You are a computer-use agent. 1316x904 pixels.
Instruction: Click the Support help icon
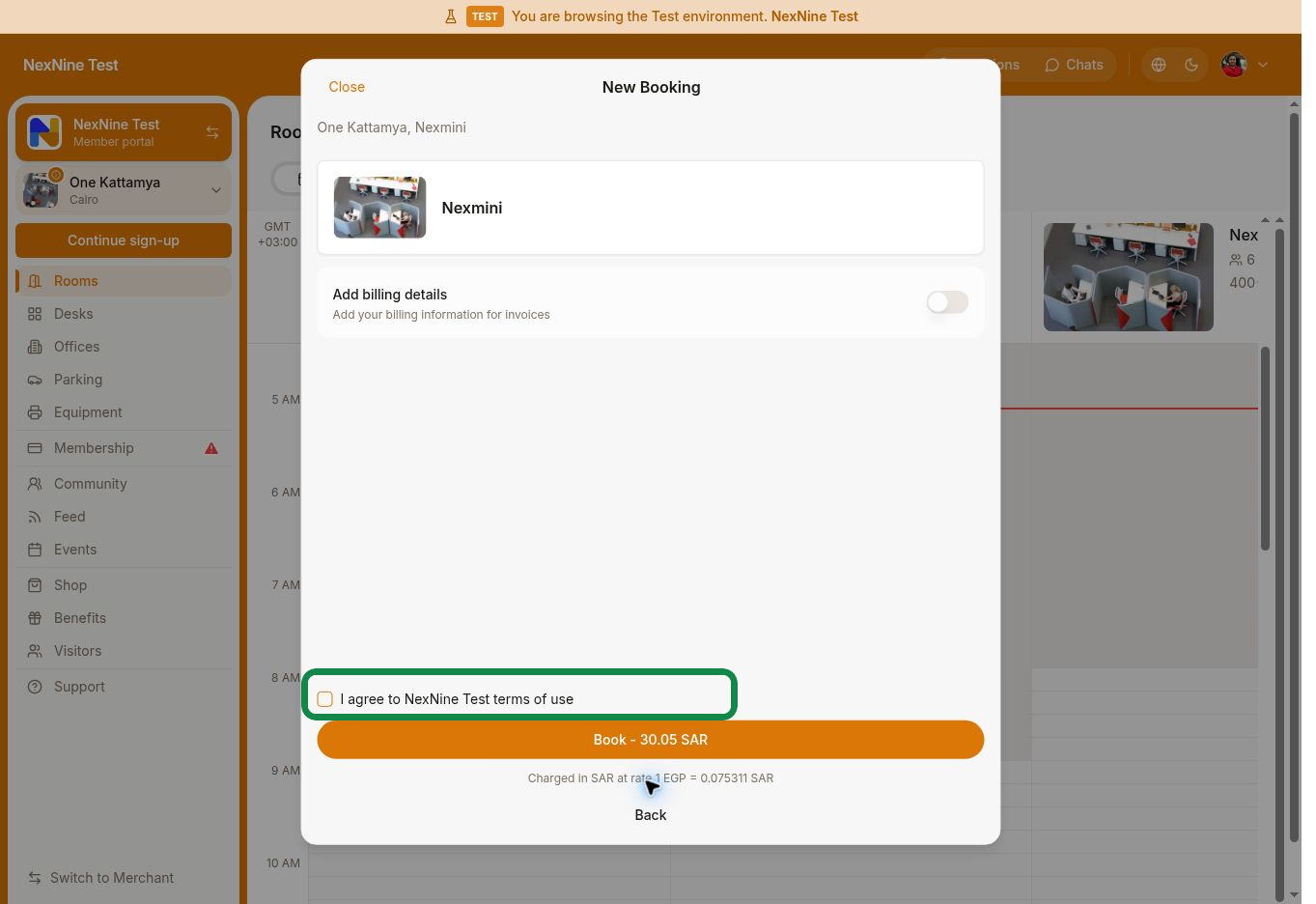[35, 687]
